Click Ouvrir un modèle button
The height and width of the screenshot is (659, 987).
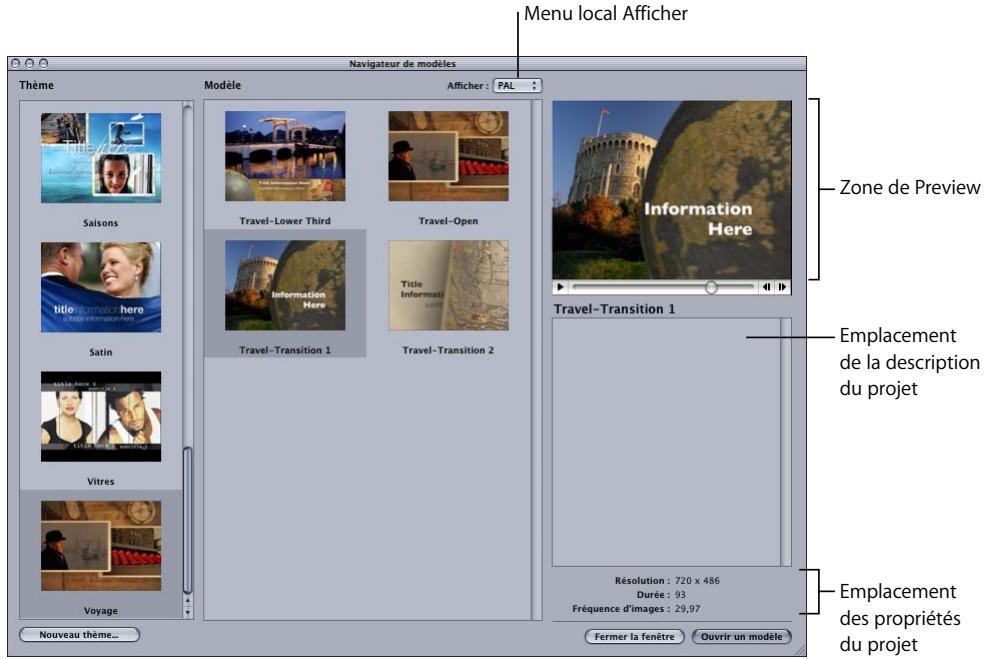(742, 636)
